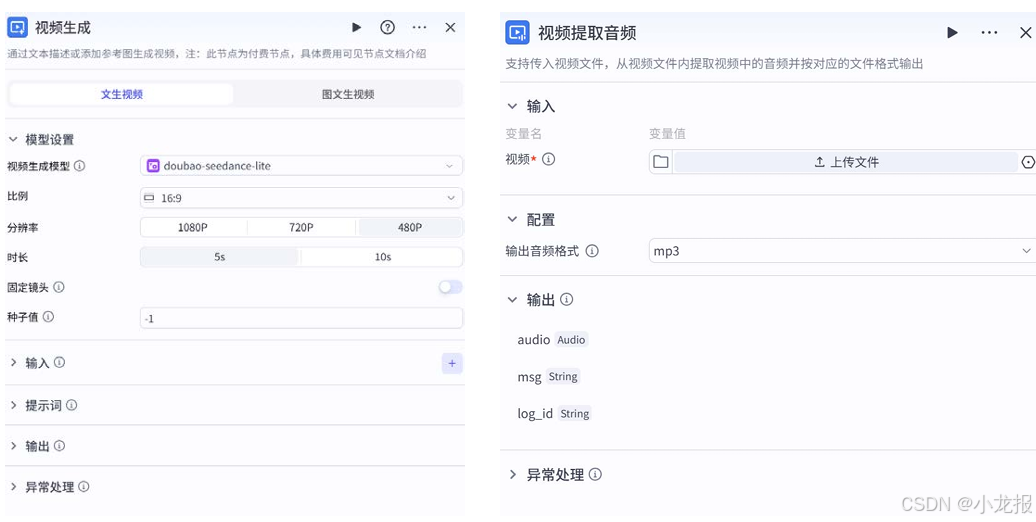This screenshot has height=522, width=1036.
Task: Expand 异常处理 in 视频提取音频 panel
Action: (512, 474)
